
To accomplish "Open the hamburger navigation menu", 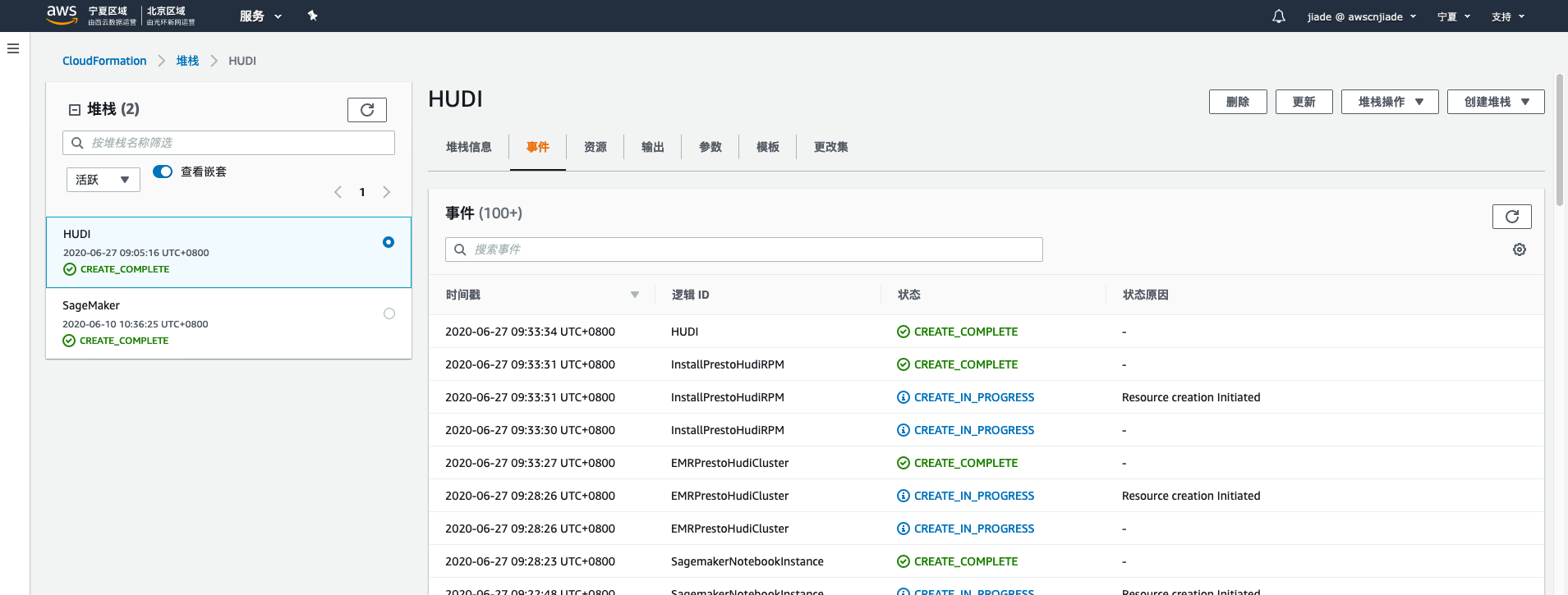I will click(13, 48).
